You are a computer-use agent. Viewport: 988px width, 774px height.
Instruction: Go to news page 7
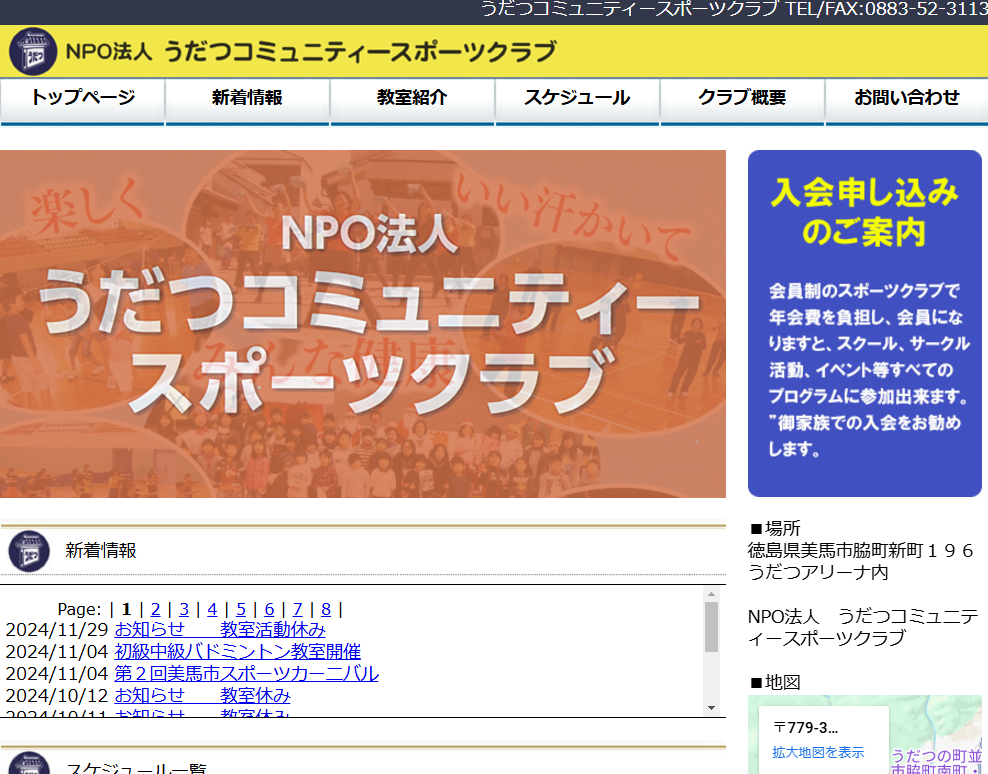point(297,609)
